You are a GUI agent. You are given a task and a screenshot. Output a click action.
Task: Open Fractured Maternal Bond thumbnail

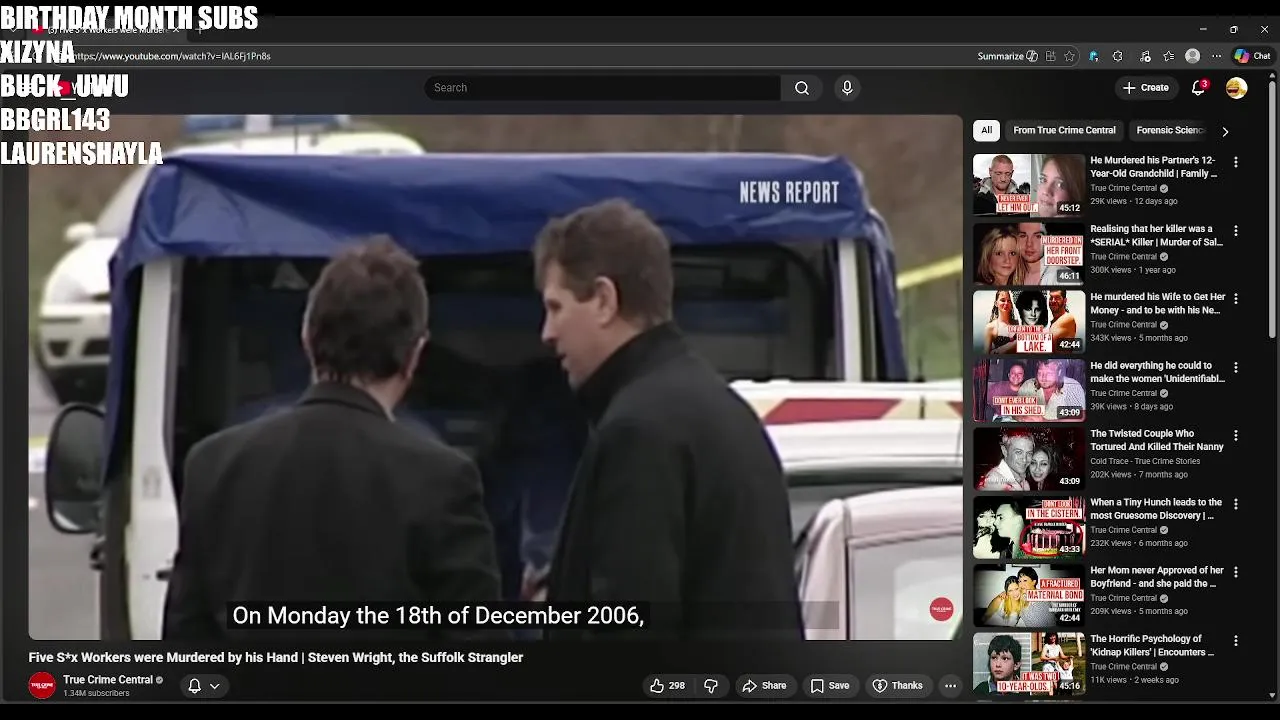pos(1029,596)
